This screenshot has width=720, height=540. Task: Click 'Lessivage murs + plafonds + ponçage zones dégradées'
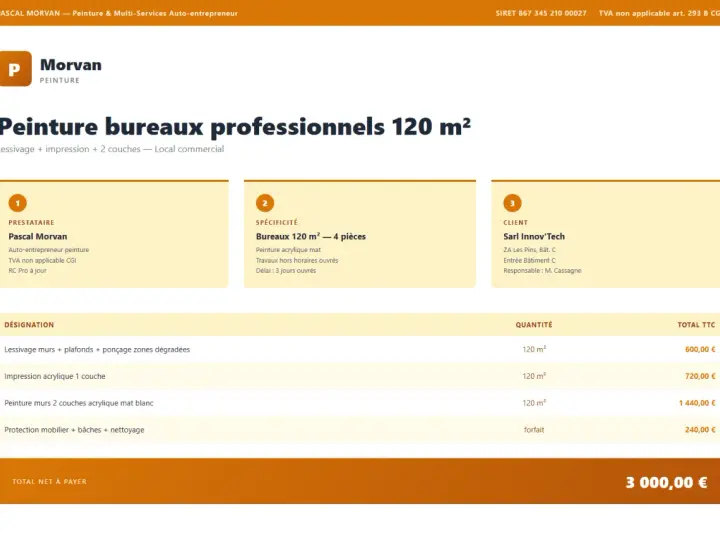97,349
